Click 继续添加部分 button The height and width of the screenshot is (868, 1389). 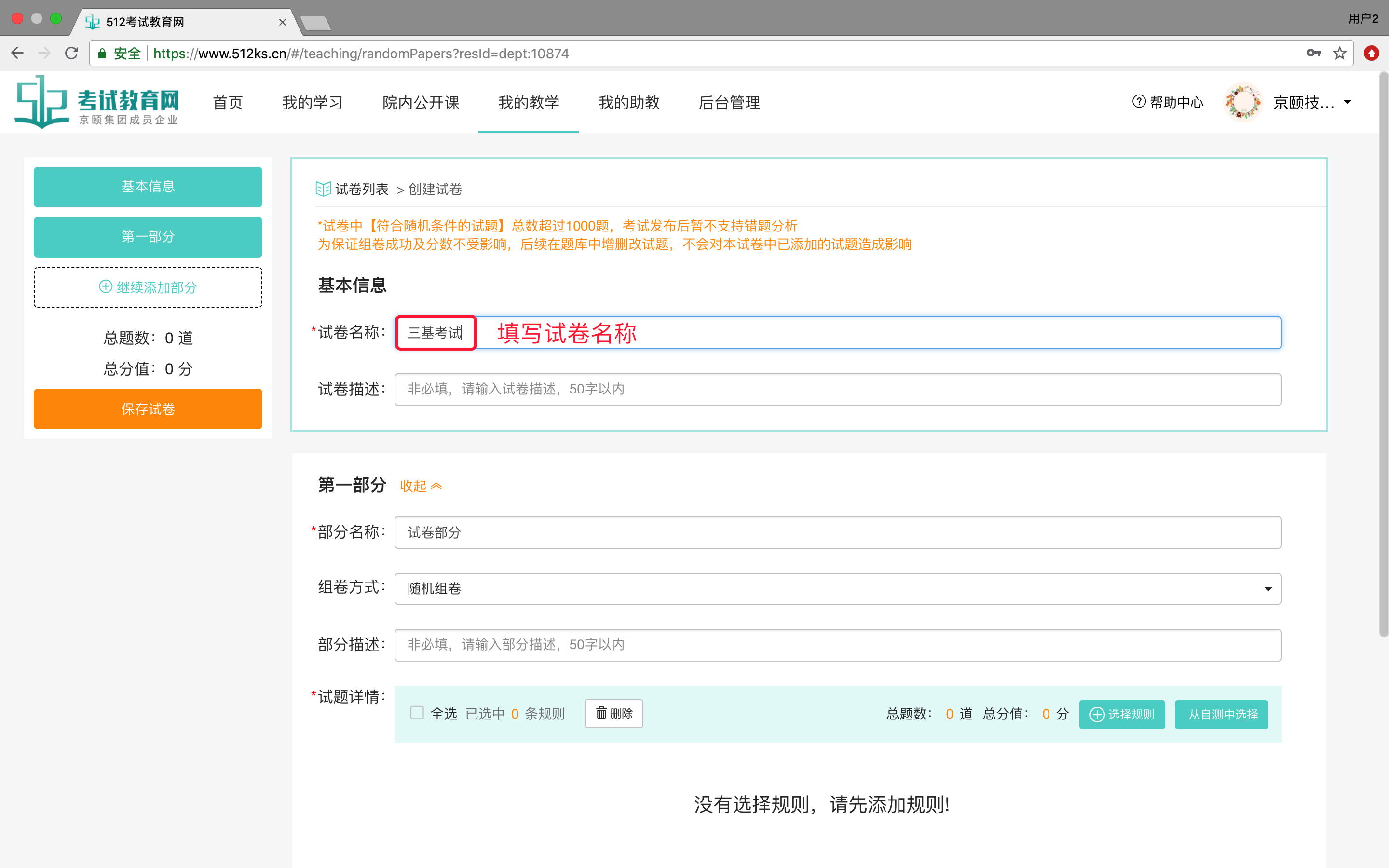point(148,287)
